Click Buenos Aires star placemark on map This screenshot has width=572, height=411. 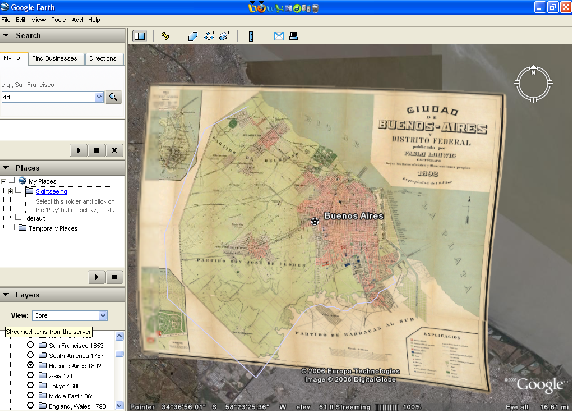[x=315, y=221]
